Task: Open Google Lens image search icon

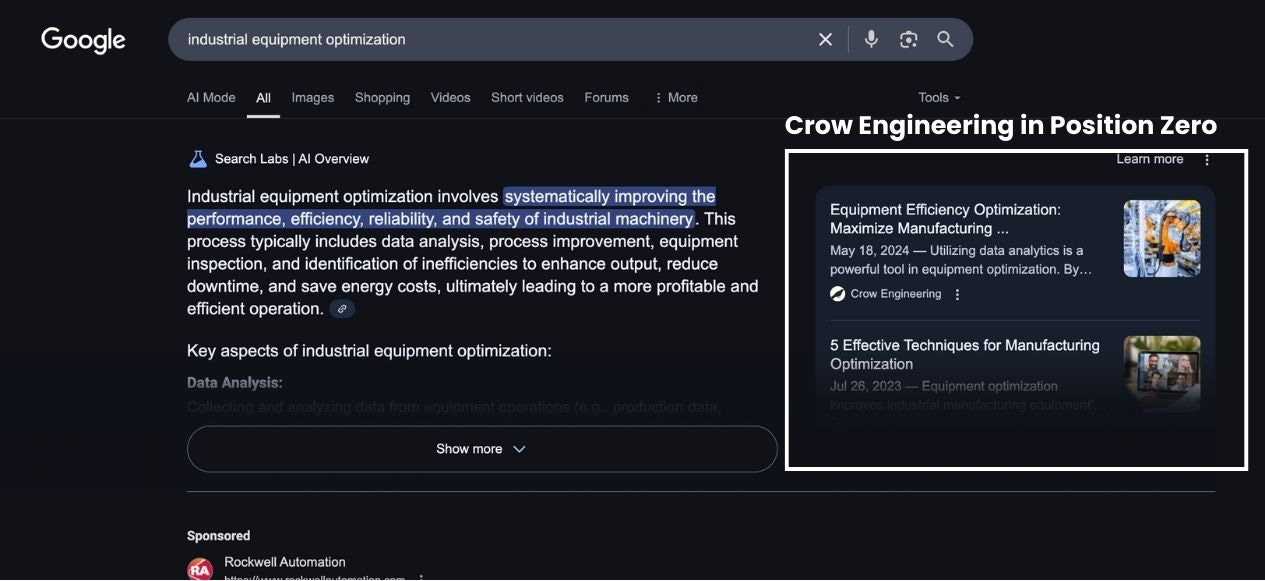Action: 908,39
